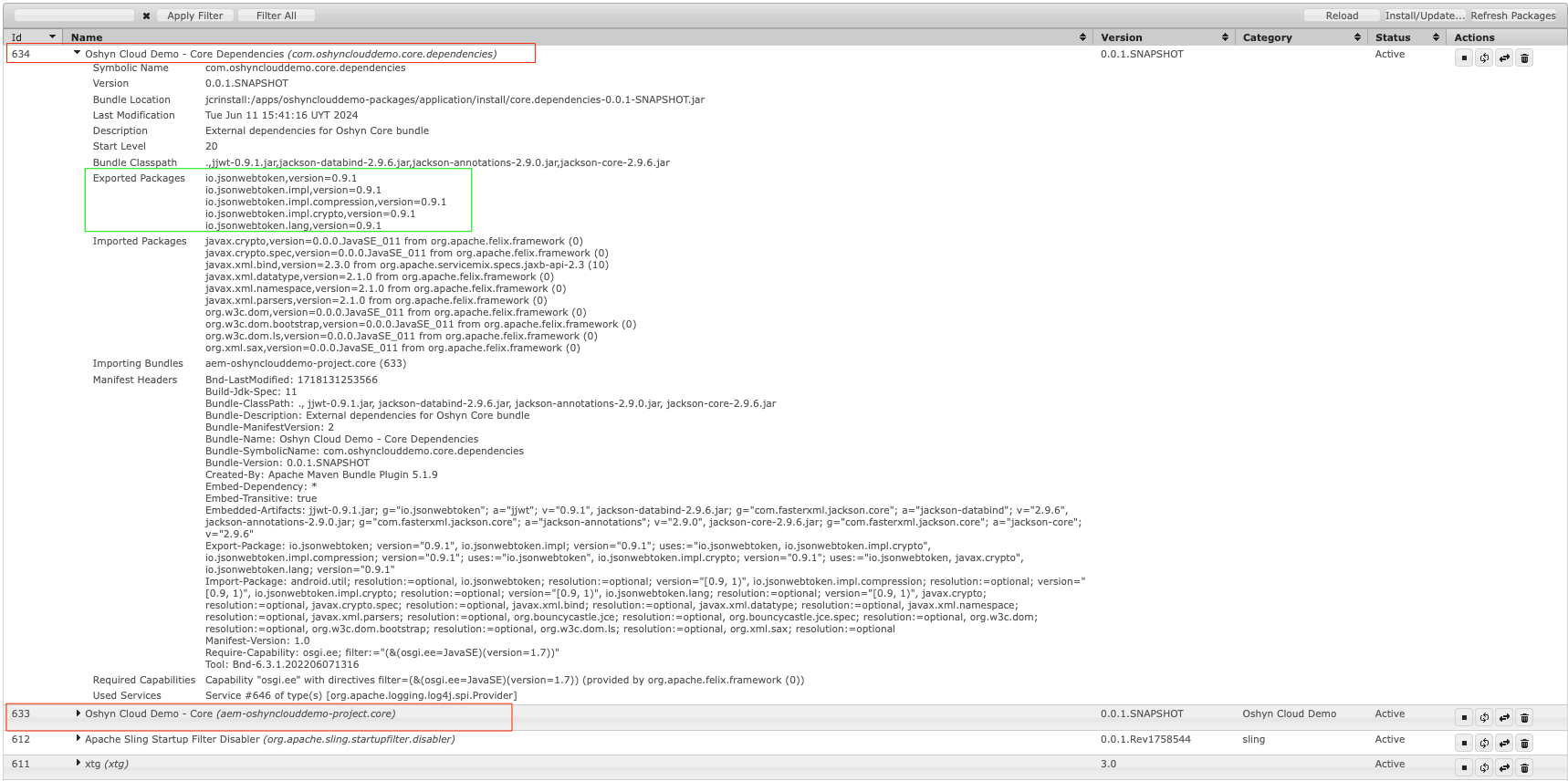This screenshot has height=781, width=1568.
Task: Click Used Services Service #646 entry
Action: pyautogui.click(x=361, y=695)
